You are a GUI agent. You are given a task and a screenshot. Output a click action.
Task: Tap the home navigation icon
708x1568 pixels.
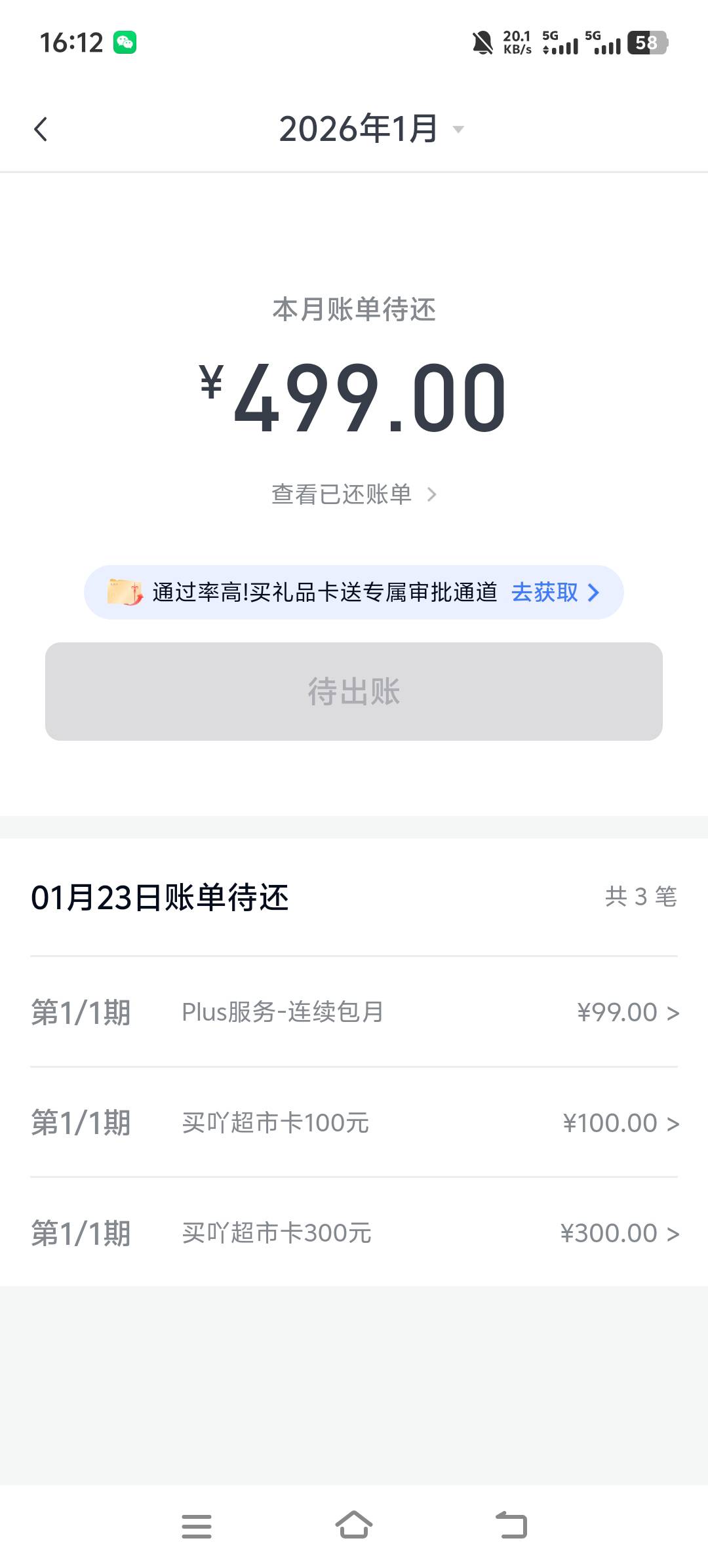click(x=354, y=1525)
